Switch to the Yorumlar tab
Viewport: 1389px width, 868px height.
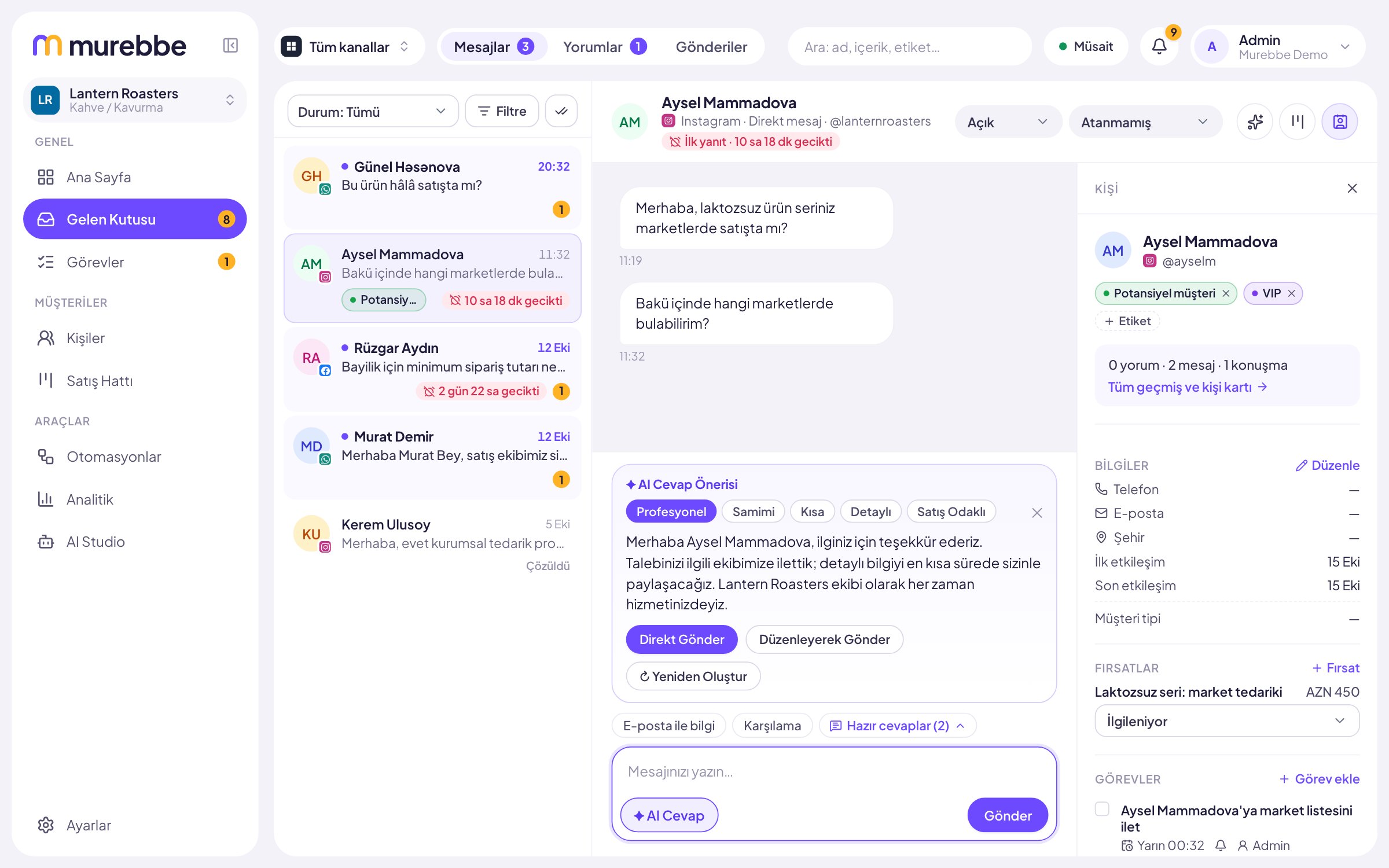[x=604, y=46]
